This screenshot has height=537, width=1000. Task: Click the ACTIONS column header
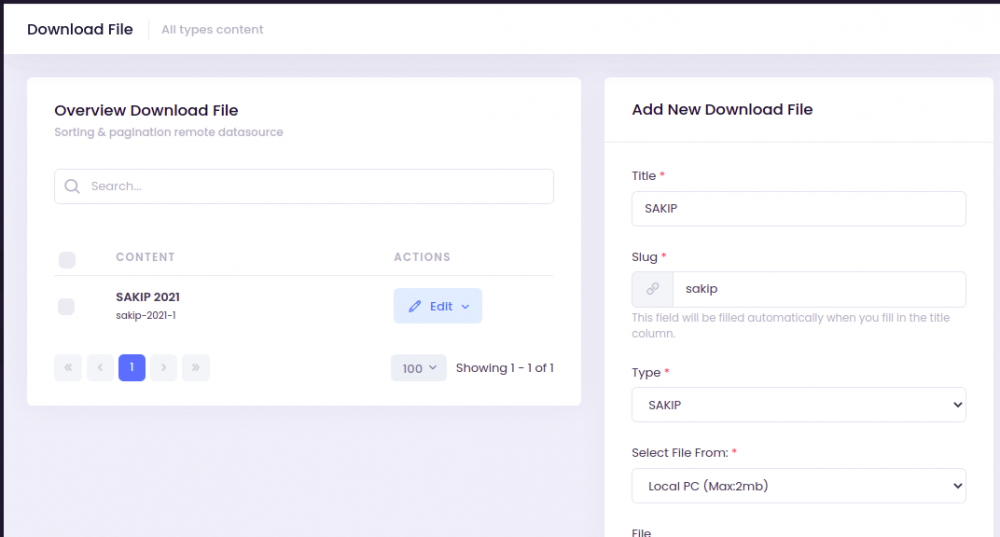422,257
